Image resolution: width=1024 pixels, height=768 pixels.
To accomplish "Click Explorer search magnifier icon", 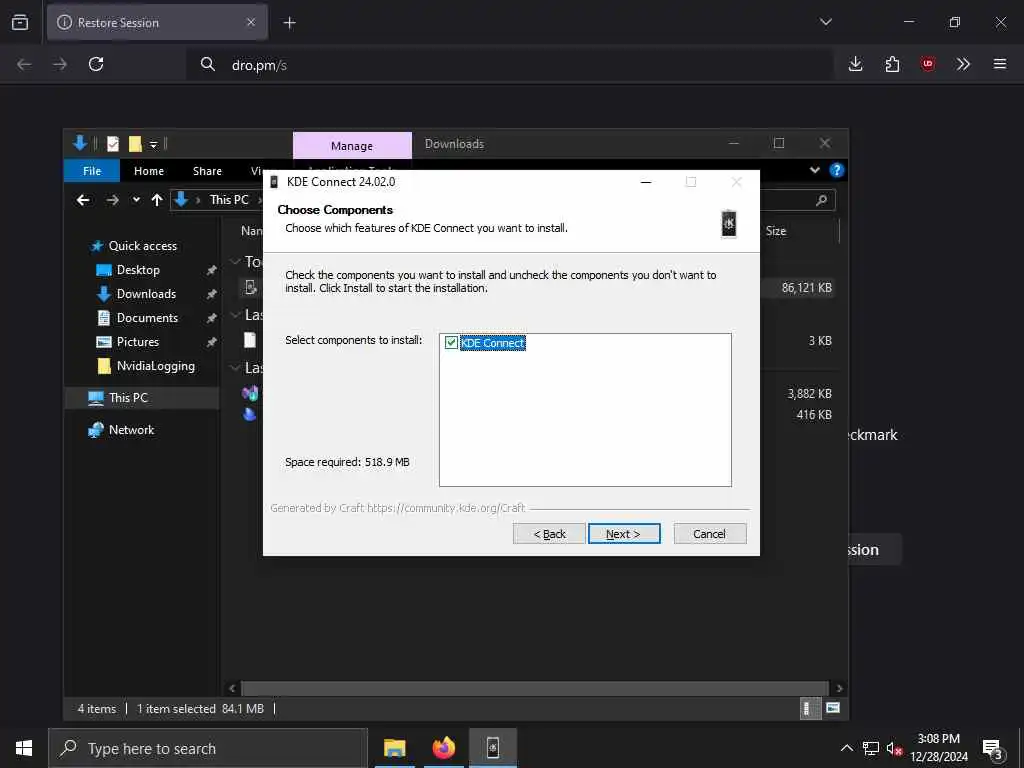I will [x=822, y=200].
